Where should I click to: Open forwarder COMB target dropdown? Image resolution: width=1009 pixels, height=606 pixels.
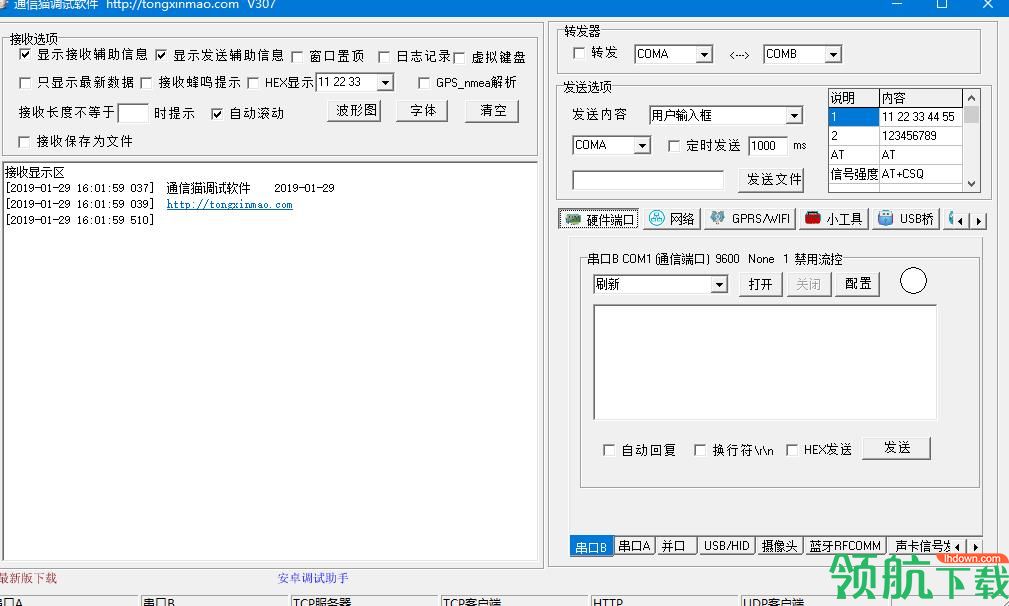(x=833, y=55)
